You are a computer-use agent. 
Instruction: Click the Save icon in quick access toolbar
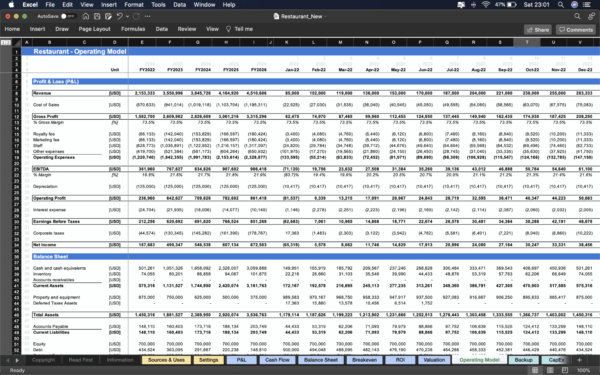97,16
